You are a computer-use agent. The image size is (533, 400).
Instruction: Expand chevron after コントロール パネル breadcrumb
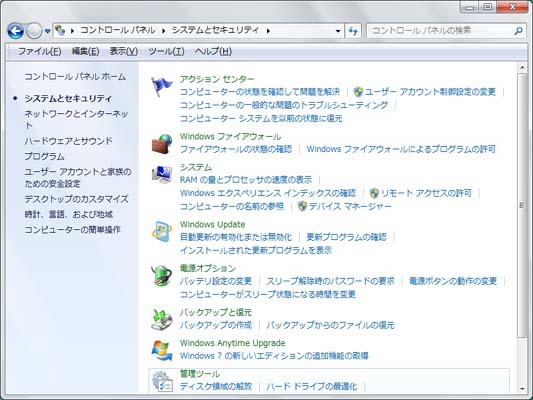point(164,31)
